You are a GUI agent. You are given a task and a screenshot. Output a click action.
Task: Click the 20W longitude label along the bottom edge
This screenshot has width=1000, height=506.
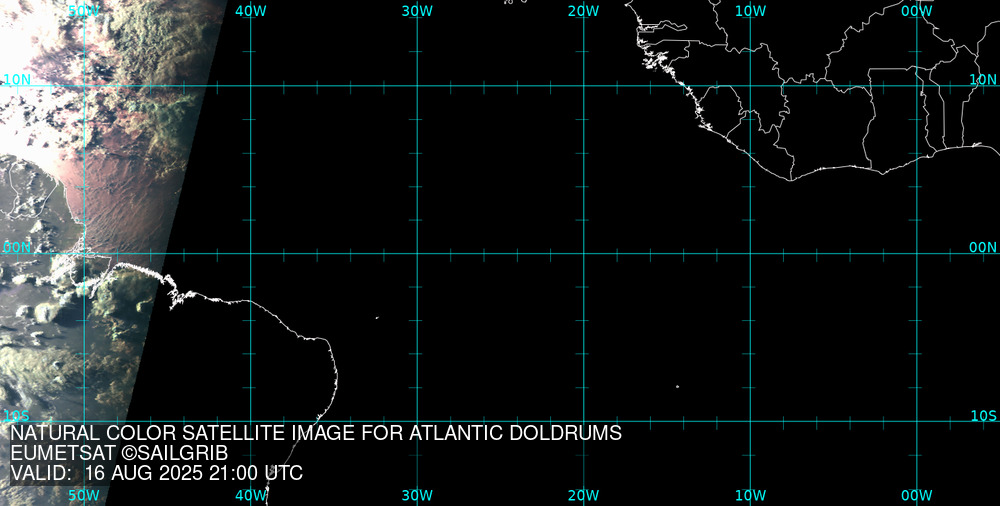coord(584,495)
